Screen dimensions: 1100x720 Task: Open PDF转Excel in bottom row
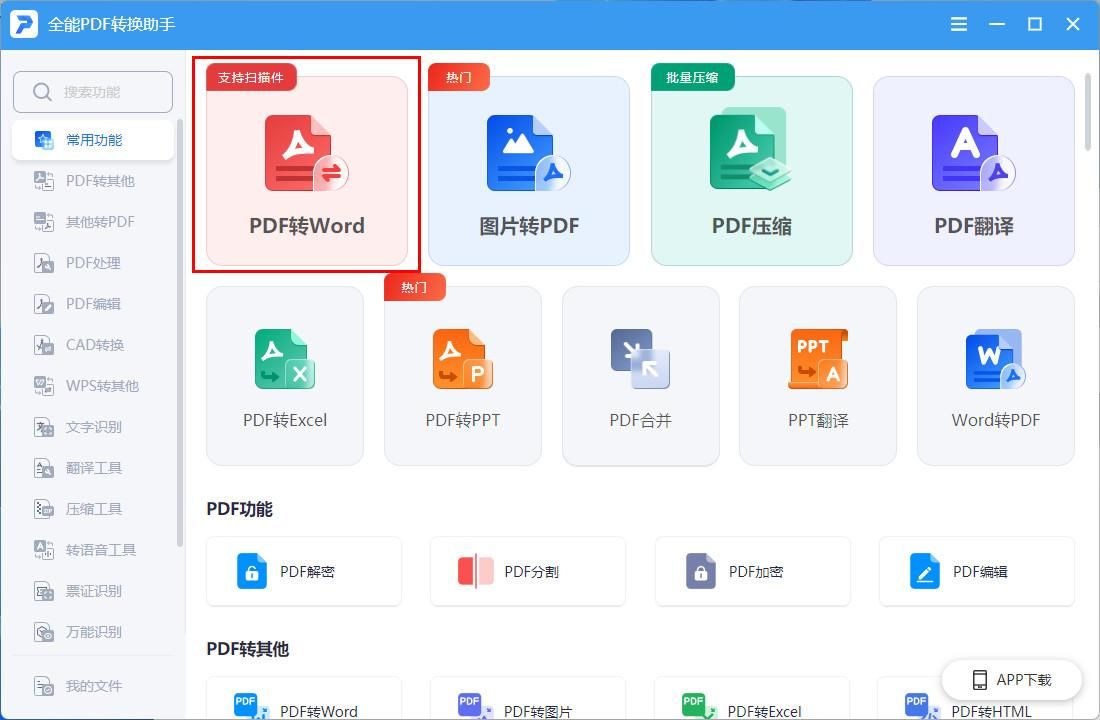coord(752,699)
